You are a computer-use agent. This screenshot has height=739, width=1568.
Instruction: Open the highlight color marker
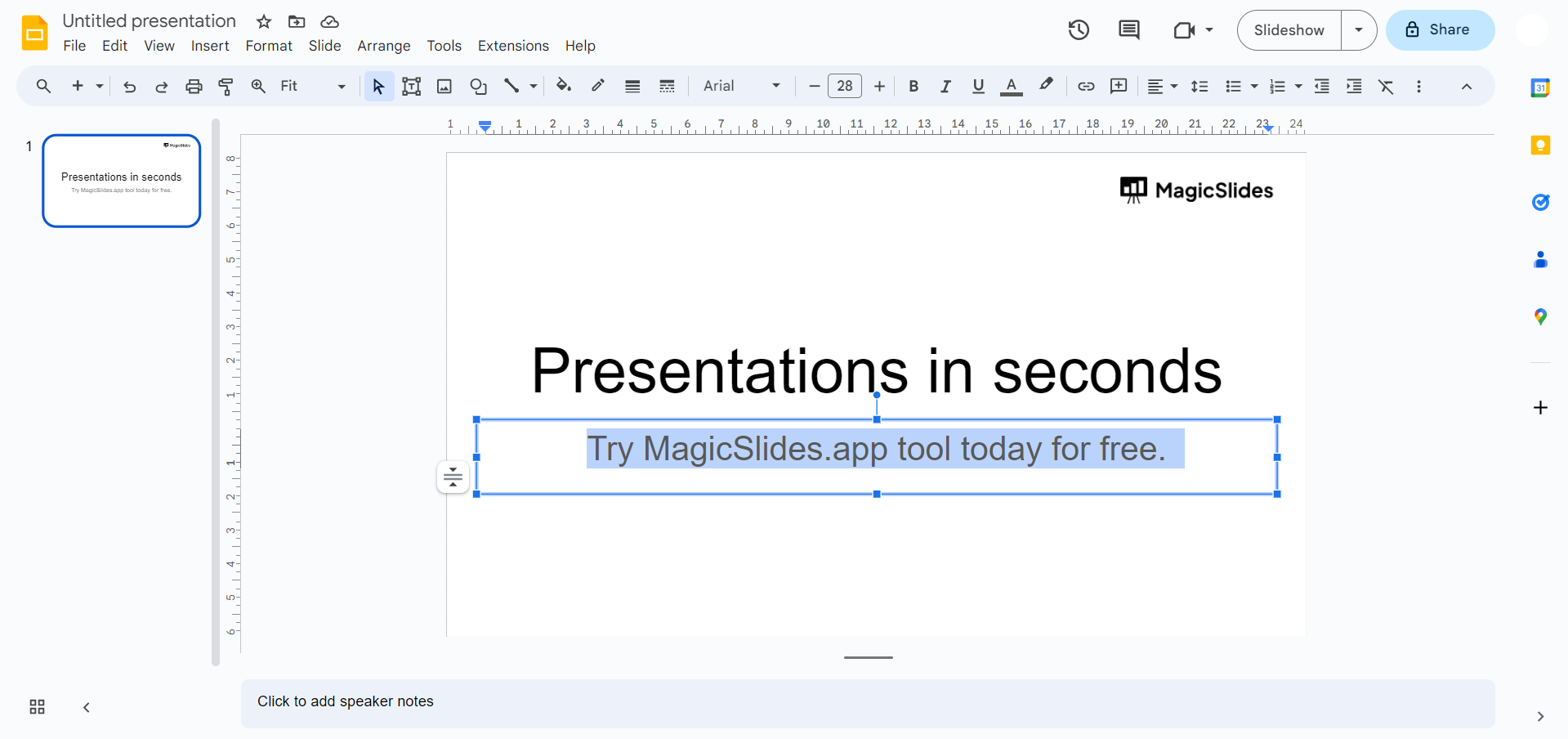(x=1046, y=86)
